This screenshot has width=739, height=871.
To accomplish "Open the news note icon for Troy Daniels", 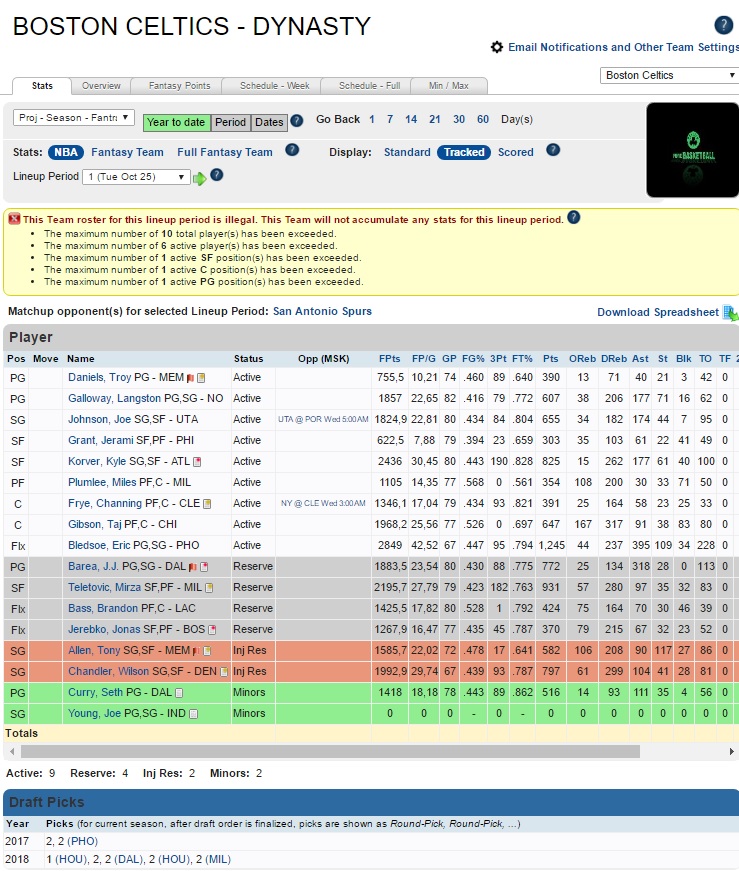I will pos(201,378).
